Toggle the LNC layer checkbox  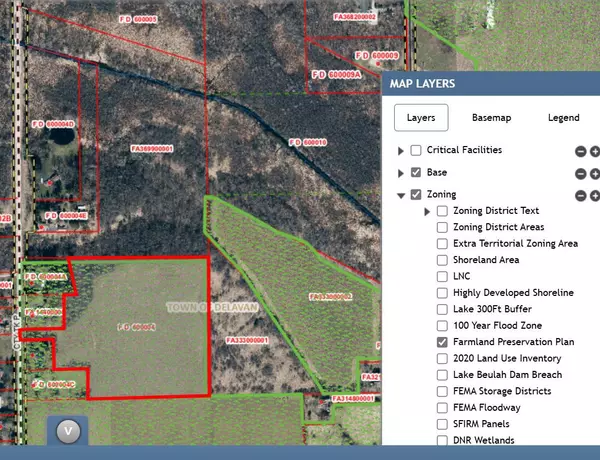point(442,276)
